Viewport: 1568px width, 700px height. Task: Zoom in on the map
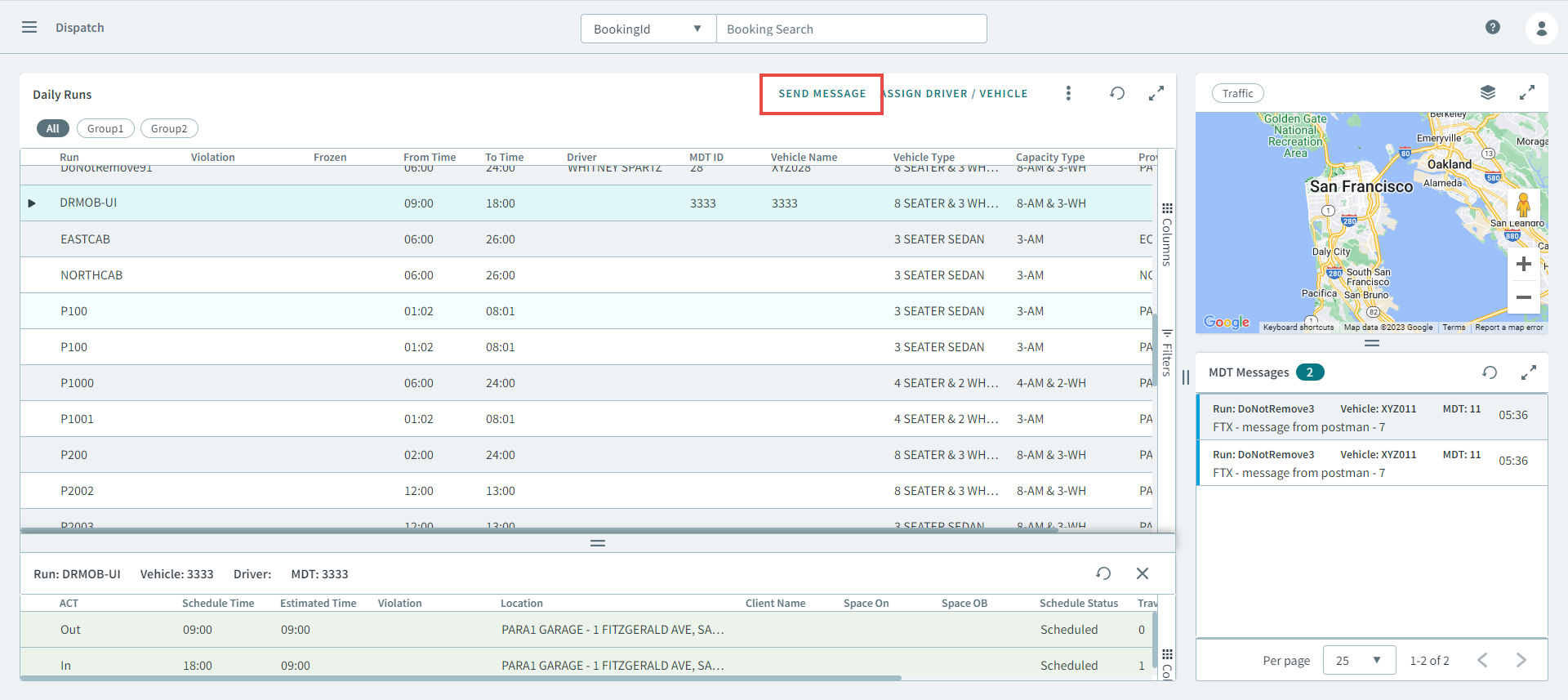pos(1523,265)
